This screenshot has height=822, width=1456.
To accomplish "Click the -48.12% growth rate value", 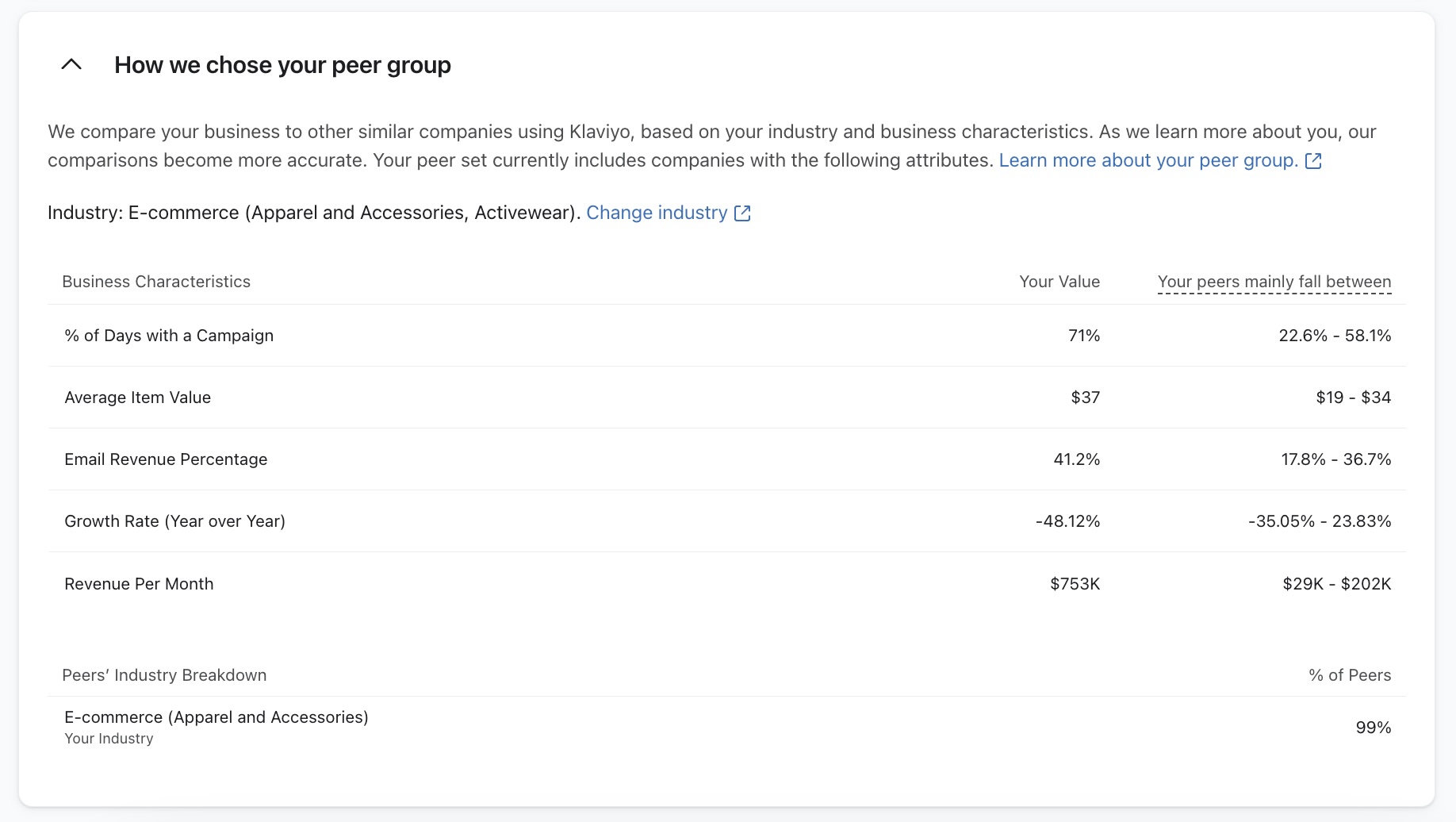I will [1067, 521].
